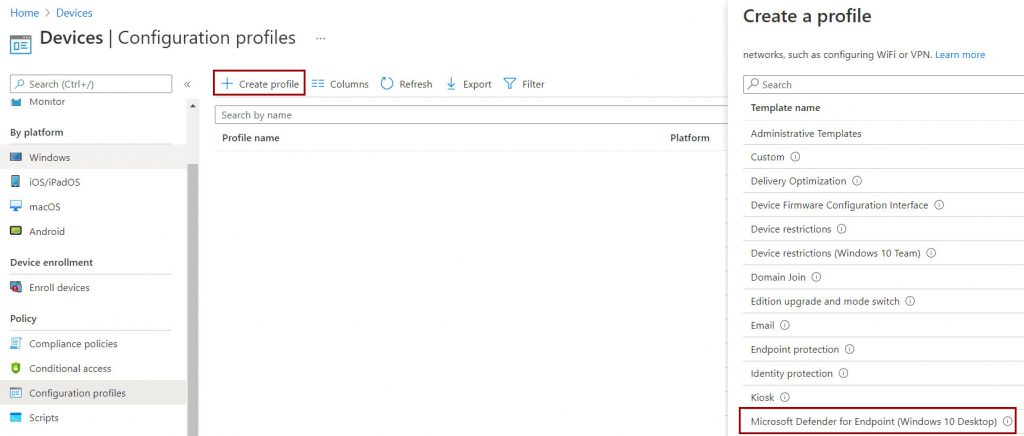Select the Email template
This screenshot has width=1024, height=436.
tap(762, 325)
